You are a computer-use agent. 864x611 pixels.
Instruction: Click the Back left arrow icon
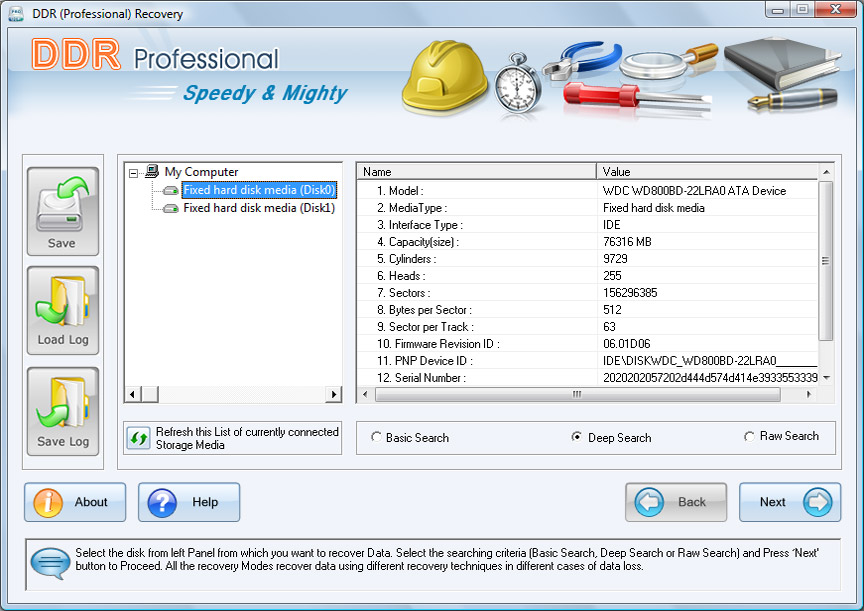[649, 502]
